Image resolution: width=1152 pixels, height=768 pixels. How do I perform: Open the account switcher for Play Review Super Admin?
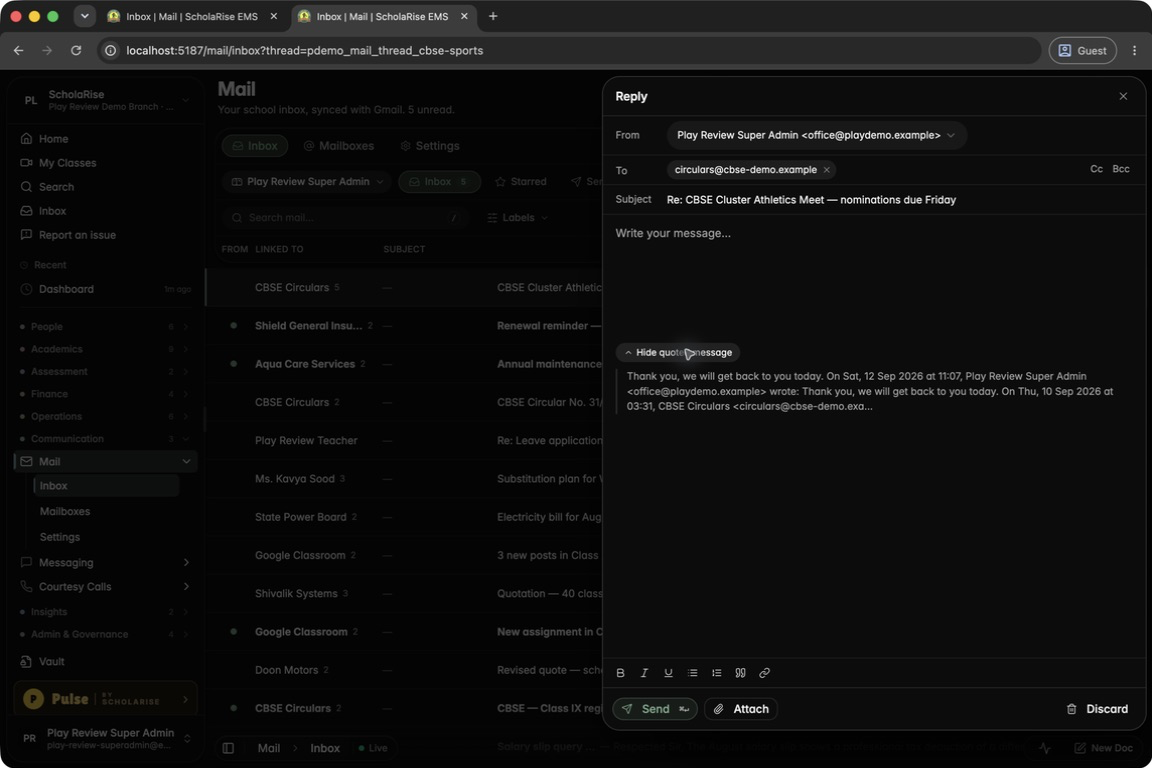click(105, 738)
